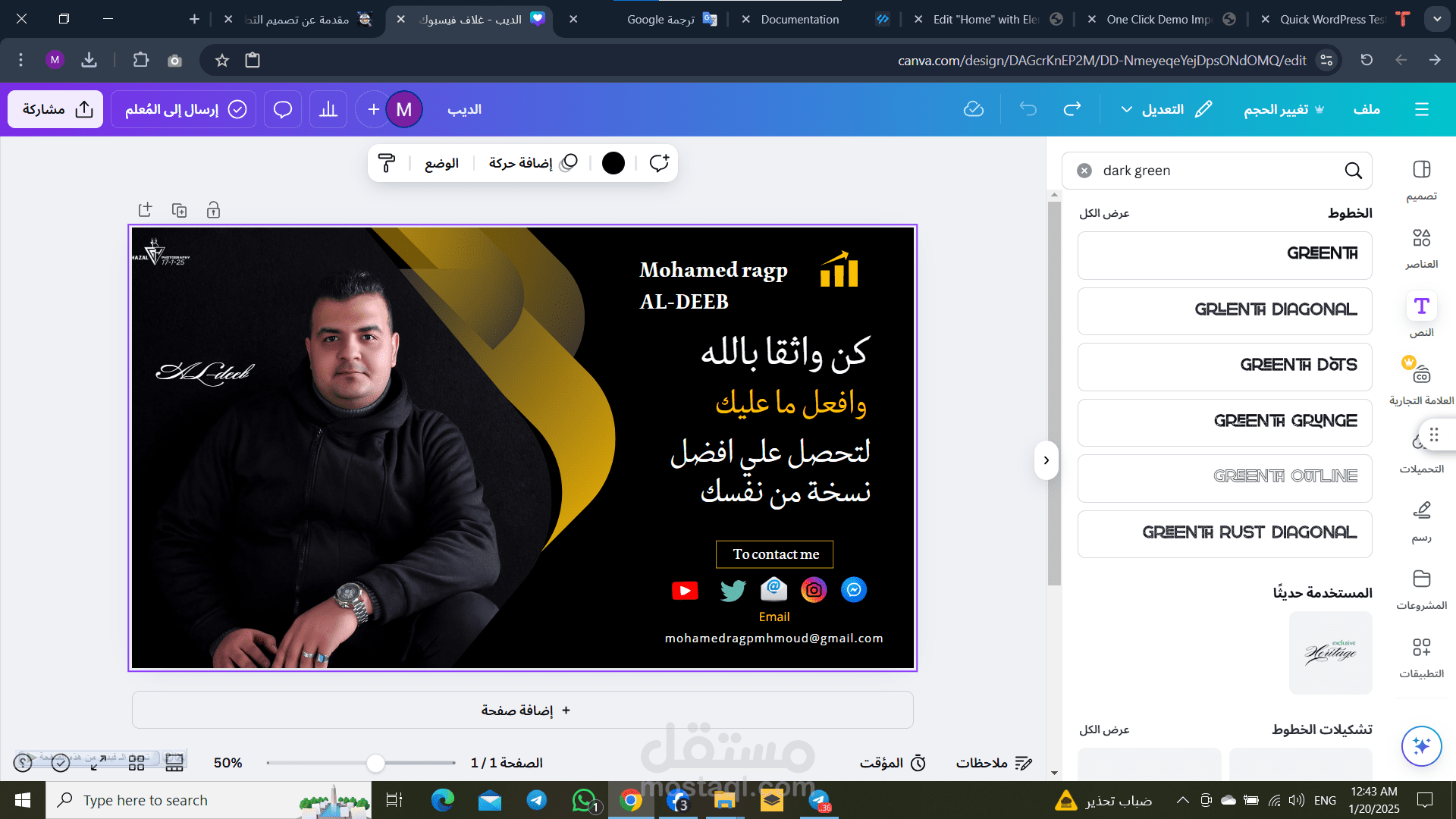Open the File menu
Viewport: 1456px width, 819px height.
(x=1367, y=109)
